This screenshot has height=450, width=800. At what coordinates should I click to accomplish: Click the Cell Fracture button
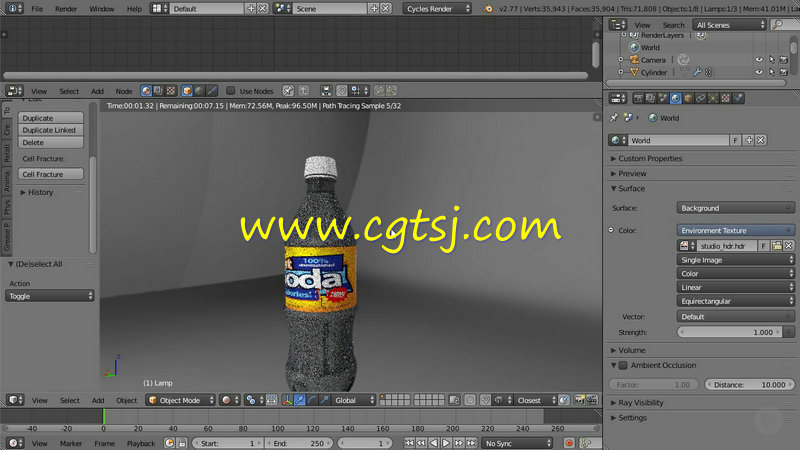[51, 174]
